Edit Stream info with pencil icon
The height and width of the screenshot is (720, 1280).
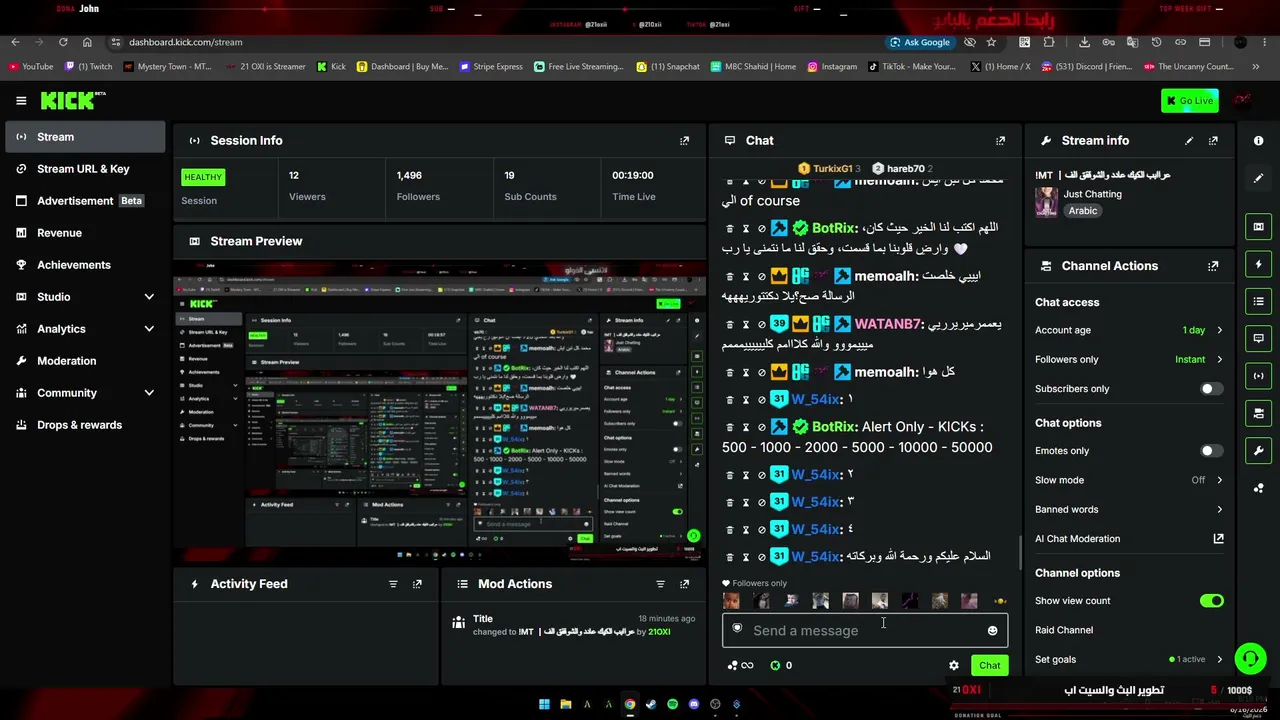1189,141
